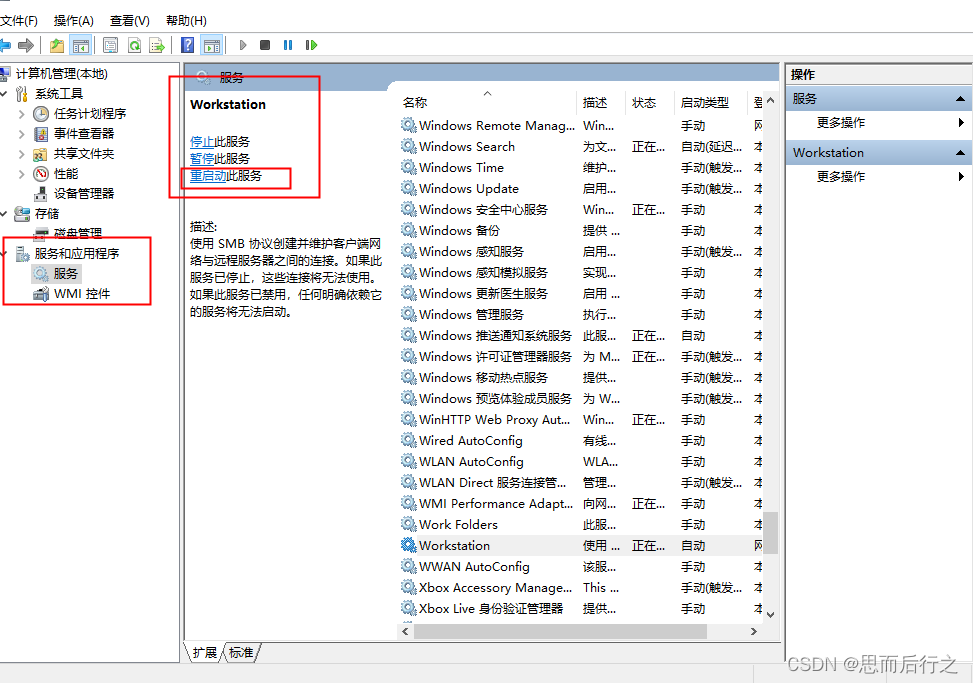Collapse the 服务 section in actions pane
This screenshot has height=683, width=973.
960,99
